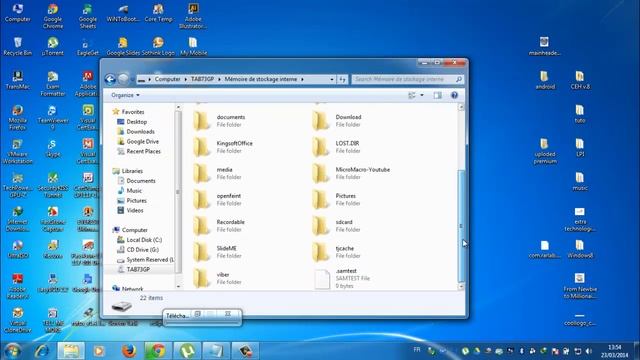
Task: Click the Explorer Forward button
Action: (123, 79)
